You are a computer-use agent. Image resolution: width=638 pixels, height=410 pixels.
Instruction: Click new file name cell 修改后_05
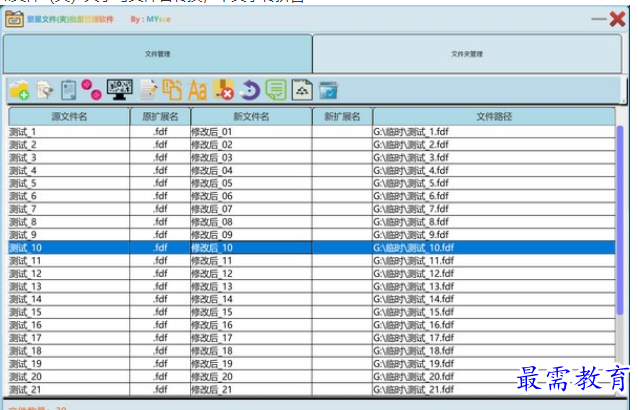point(251,183)
